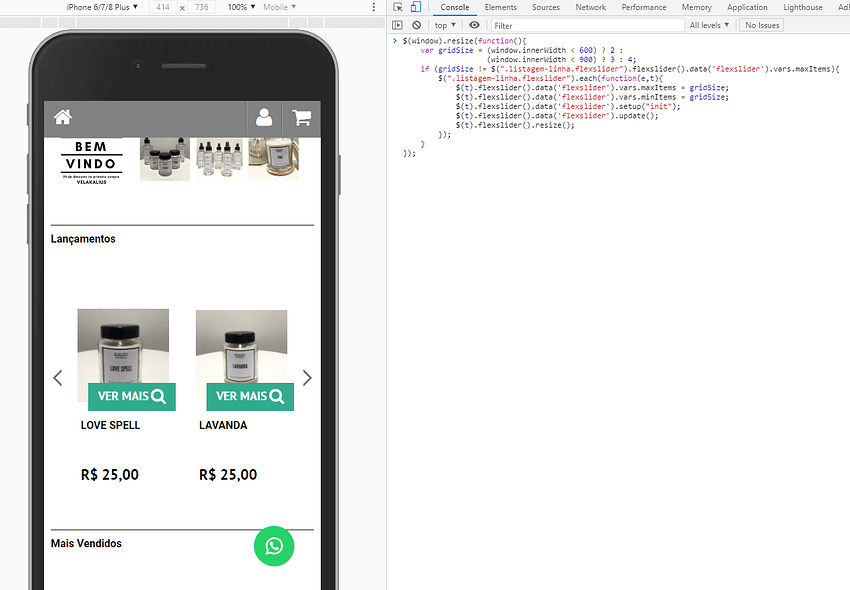
Task: Open the BEM VINDO banner image
Action: [91, 161]
